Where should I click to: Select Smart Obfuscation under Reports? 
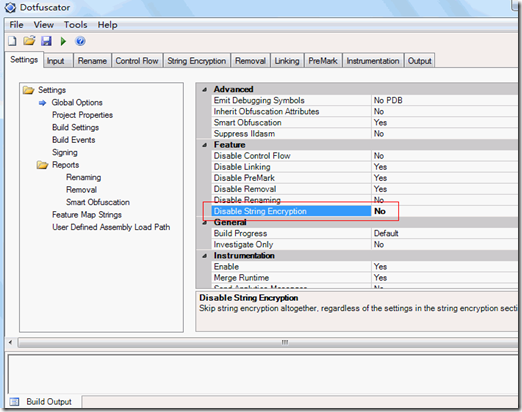point(98,202)
